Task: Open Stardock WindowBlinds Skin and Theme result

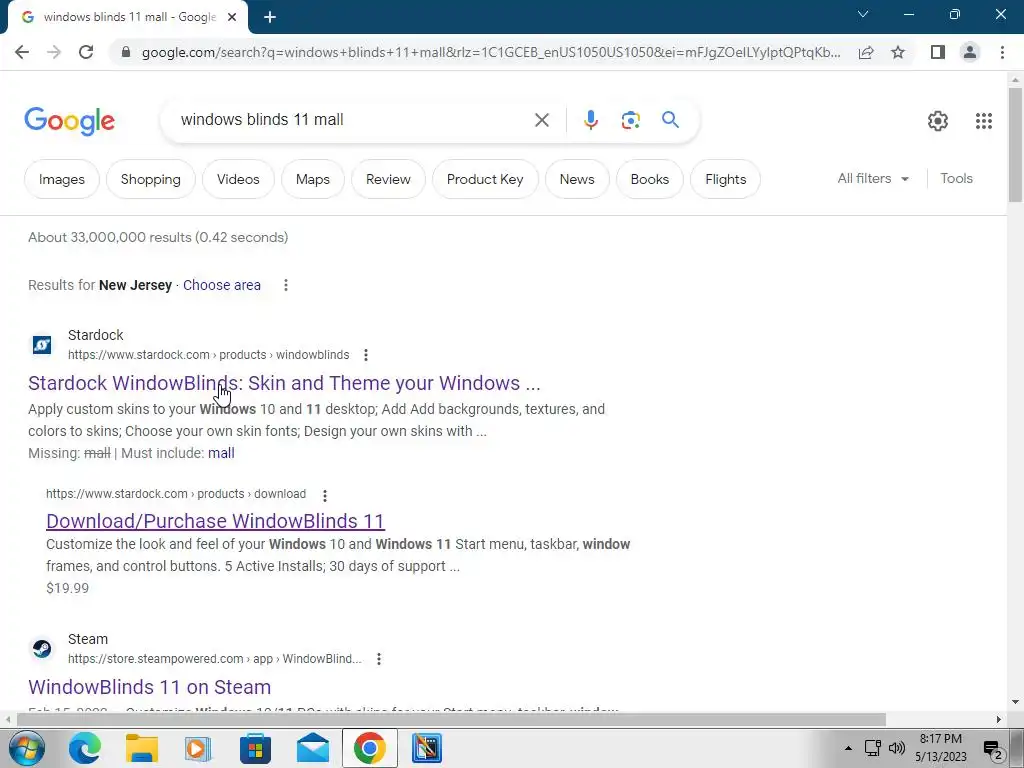Action: pyautogui.click(x=284, y=383)
